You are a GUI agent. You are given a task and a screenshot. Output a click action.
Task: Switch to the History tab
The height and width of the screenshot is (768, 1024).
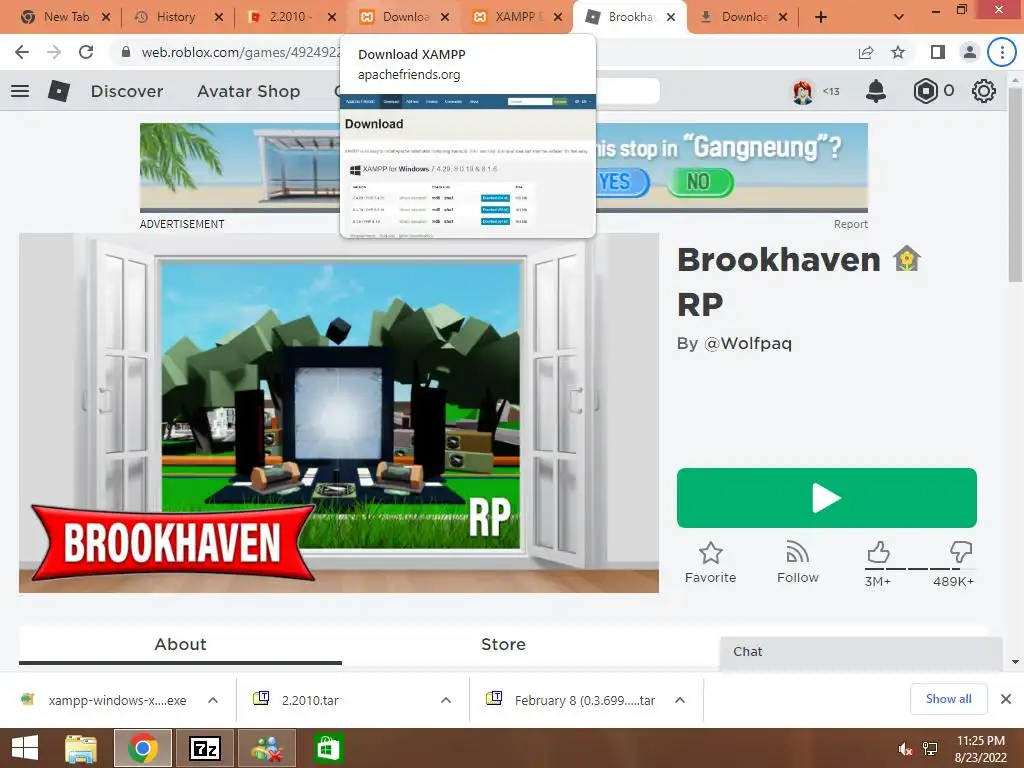click(x=177, y=17)
